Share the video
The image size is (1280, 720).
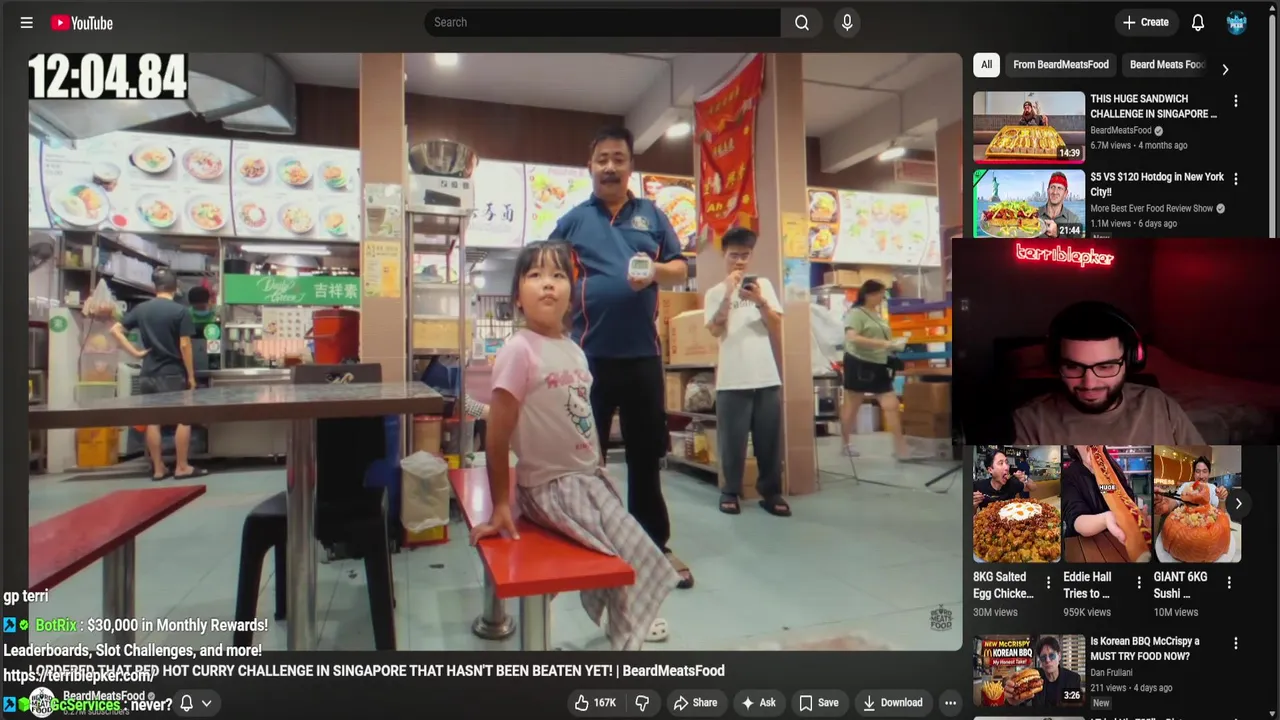point(695,702)
